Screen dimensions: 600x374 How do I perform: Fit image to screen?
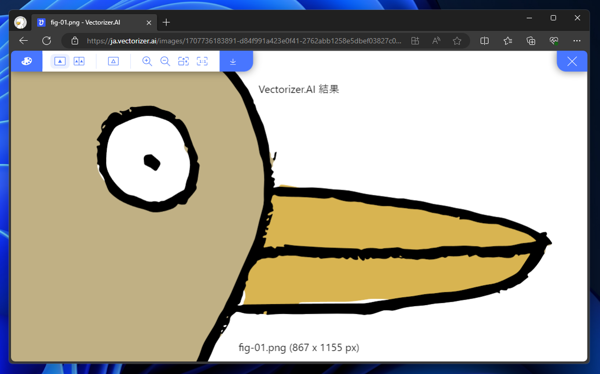[184, 61]
